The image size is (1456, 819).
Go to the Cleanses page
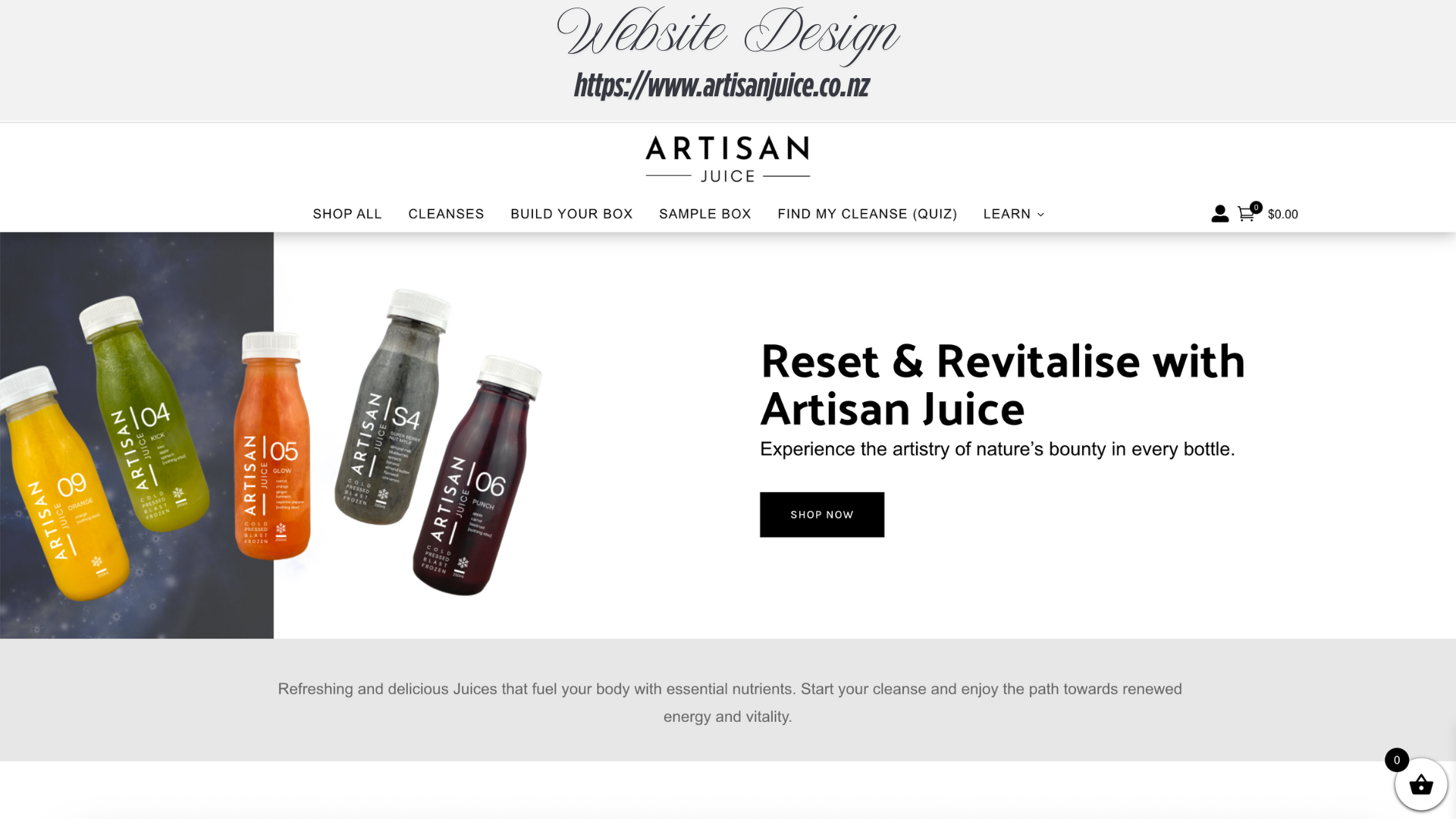pos(446,214)
